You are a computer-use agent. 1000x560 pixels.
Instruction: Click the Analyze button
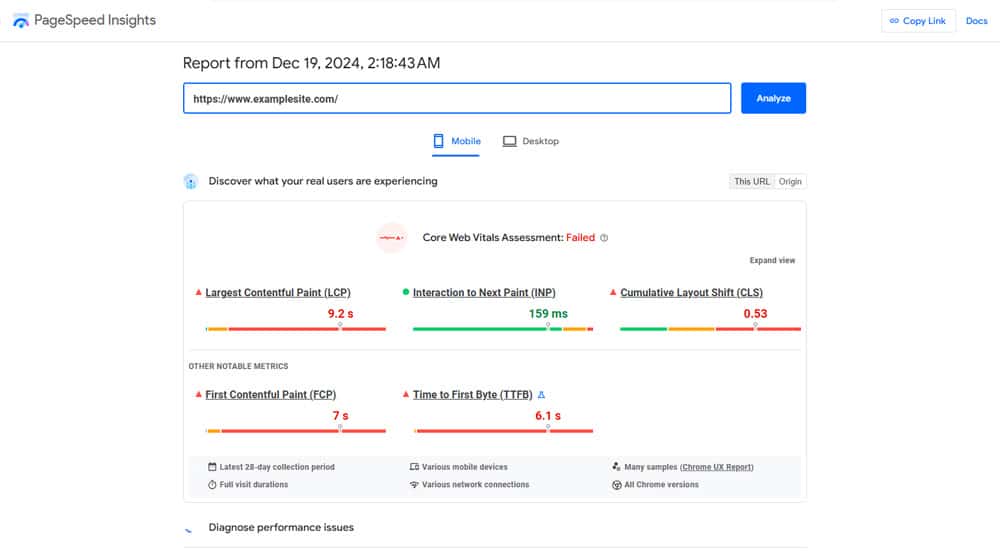(x=773, y=98)
